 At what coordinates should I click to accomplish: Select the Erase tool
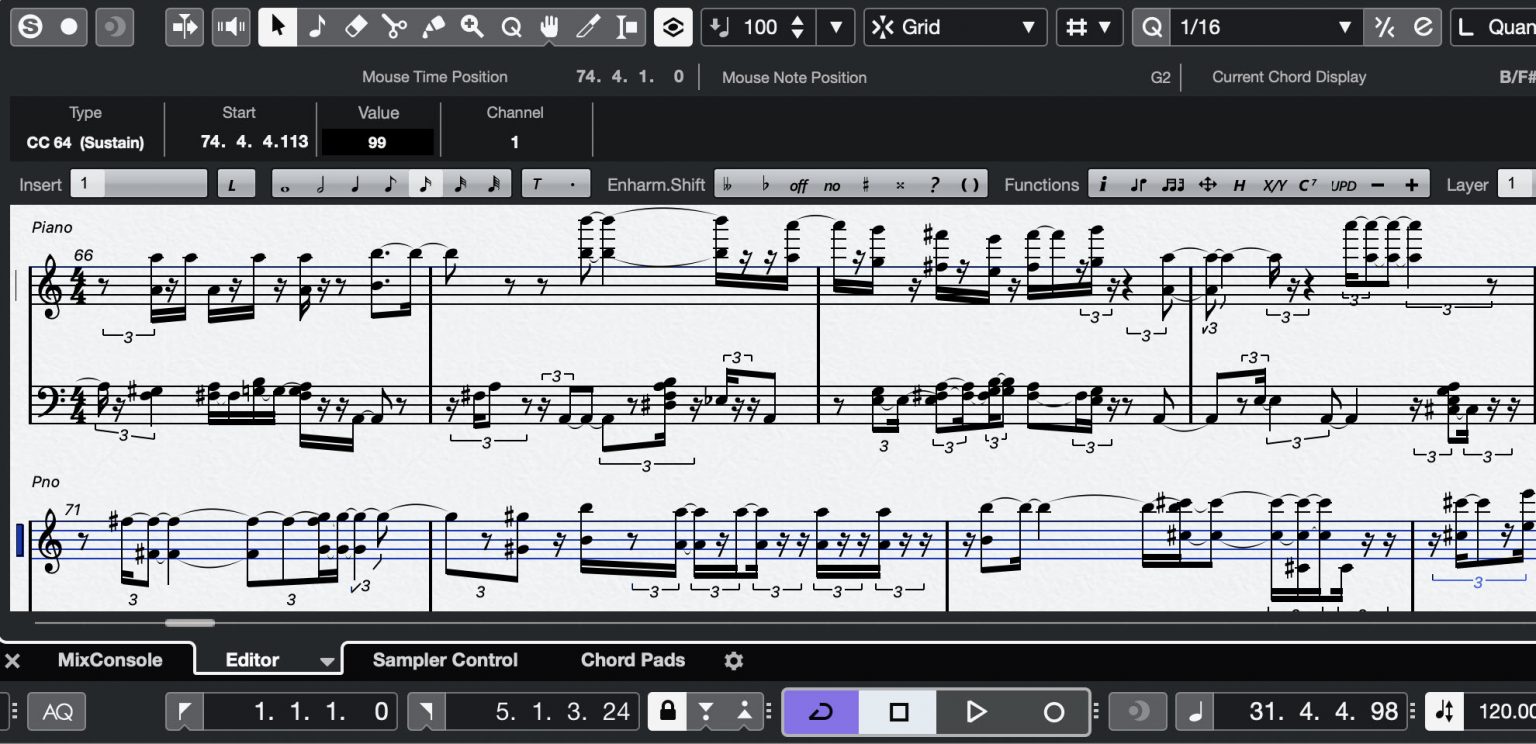pyautogui.click(x=356, y=27)
